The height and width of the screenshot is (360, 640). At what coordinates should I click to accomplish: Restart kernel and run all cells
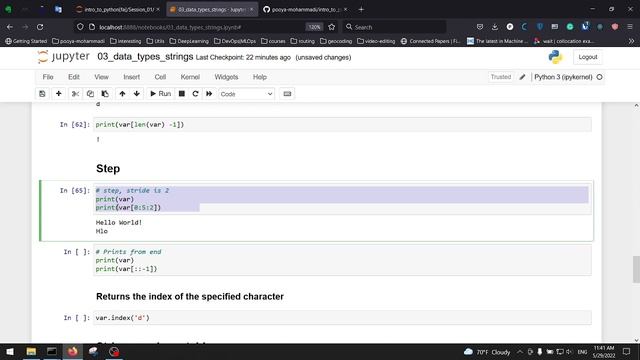point(209,94)
